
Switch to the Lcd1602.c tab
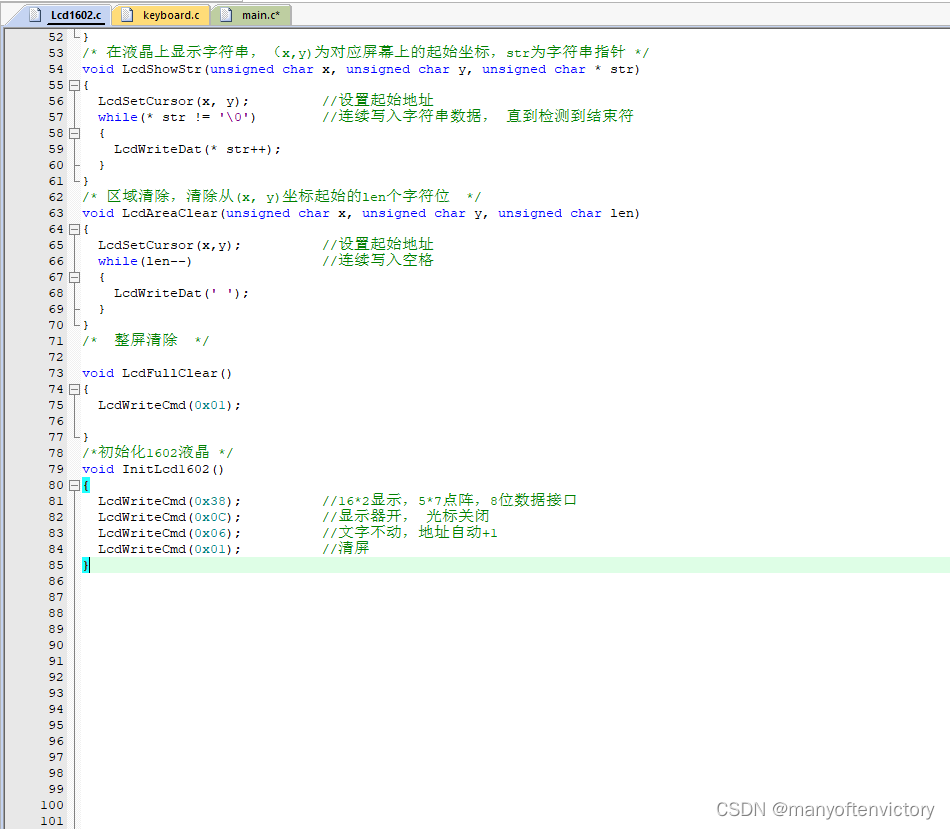[66, 15]
